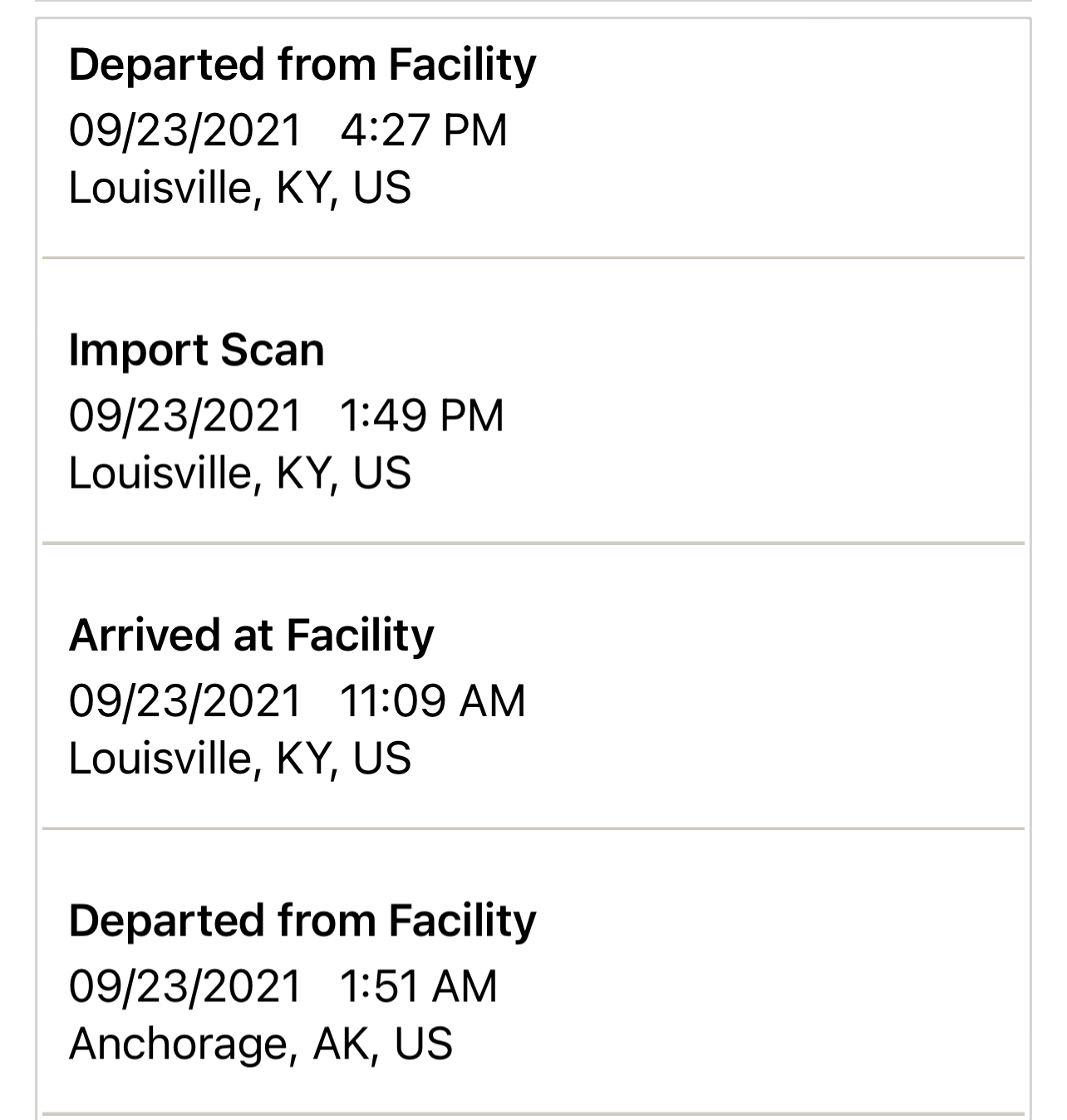1067x1120 pixels.
Task: Click the 4:27 PM time value
Action: pos(424,130)
